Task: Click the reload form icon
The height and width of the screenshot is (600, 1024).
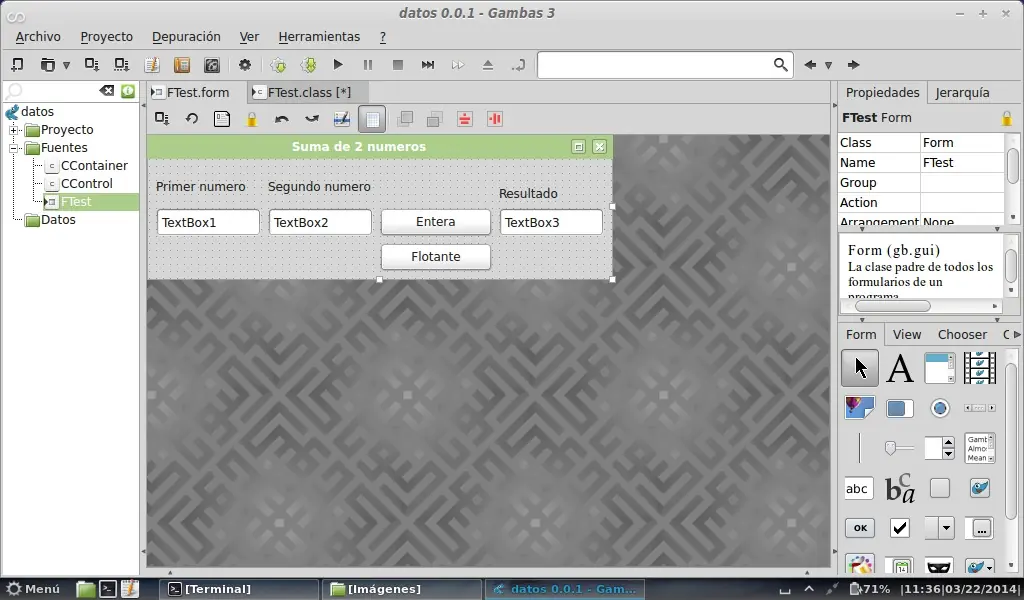Action: (x=191, y=119)
